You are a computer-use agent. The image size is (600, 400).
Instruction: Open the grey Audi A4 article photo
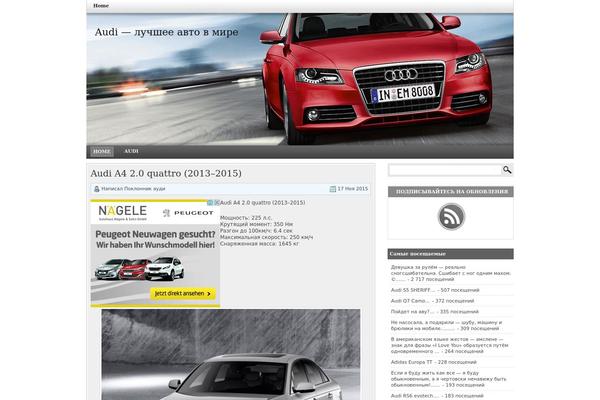click(x=231, y=354)
